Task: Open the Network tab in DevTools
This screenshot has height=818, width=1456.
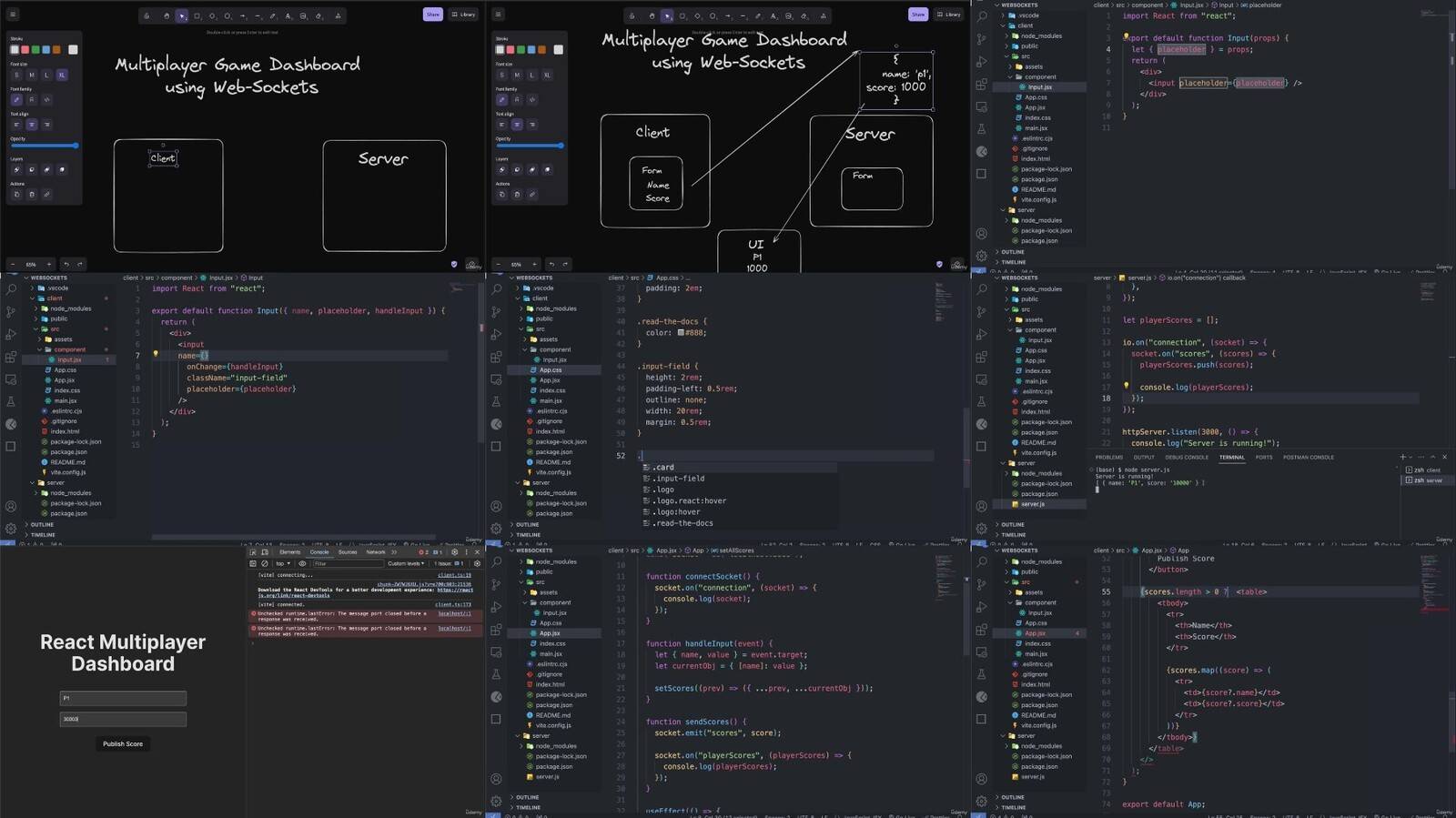Action: pos(375,552)
